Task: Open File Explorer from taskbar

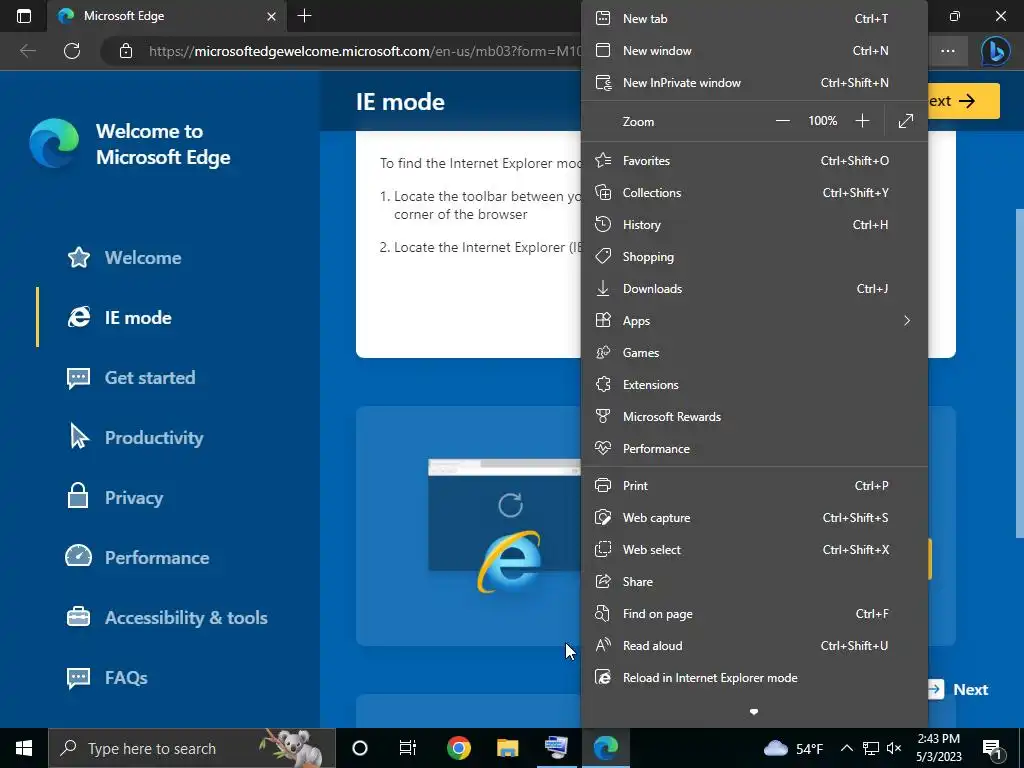Action: (x=507, y=748)
